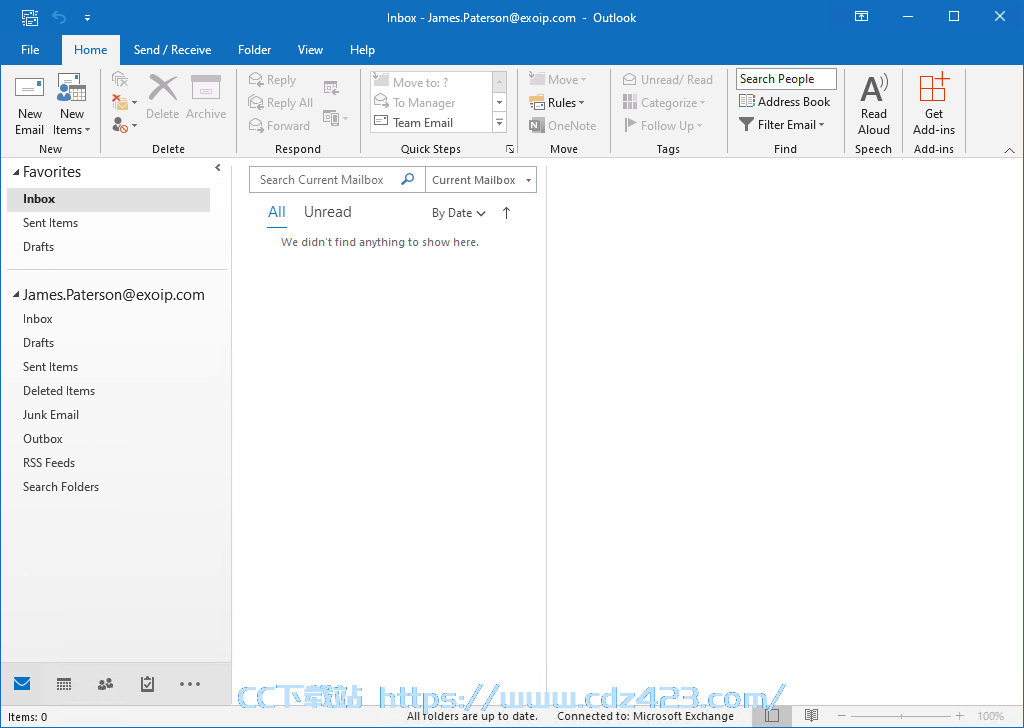Select Inbox under Favorites
Image resolution: width=1024 pixels, height=728 pixels.
108,199
